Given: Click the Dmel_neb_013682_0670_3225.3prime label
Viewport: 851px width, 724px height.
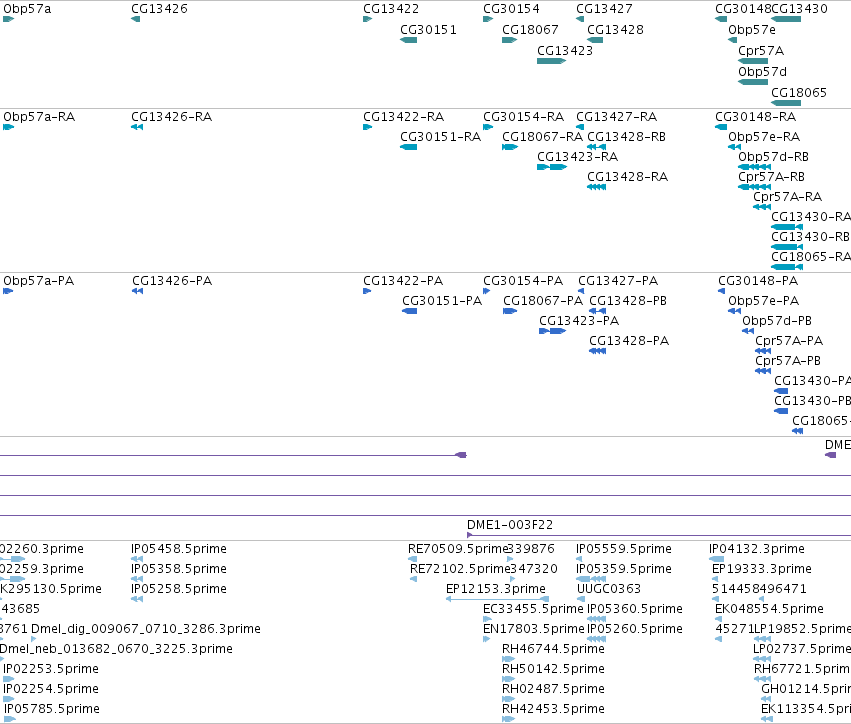Looking at the screenshot, I should pos(116,649).
